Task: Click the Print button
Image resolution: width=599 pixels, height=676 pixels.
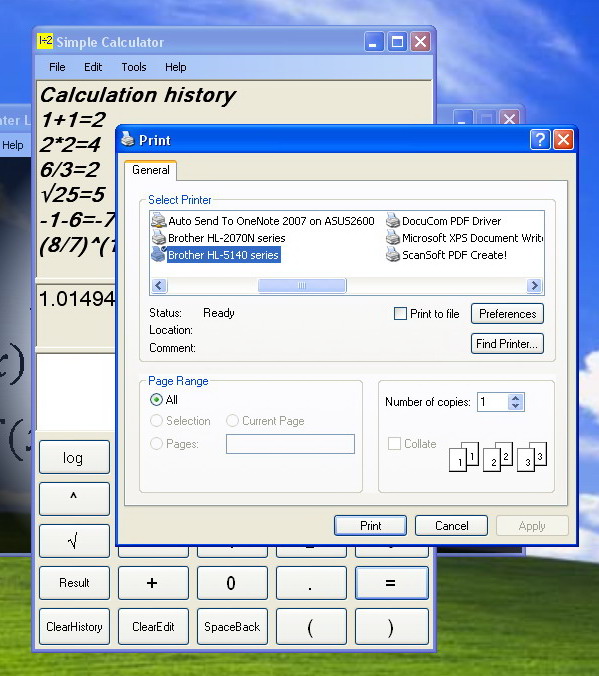Action: (370, 526)
